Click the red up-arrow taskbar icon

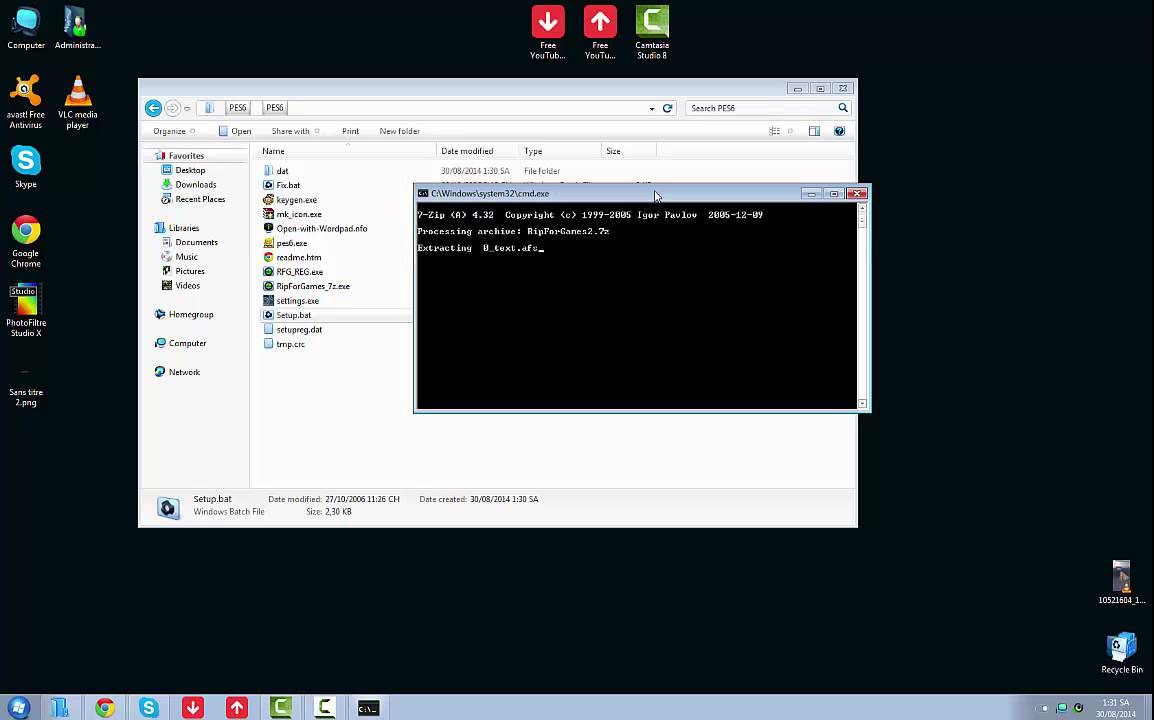coord(237,707)
